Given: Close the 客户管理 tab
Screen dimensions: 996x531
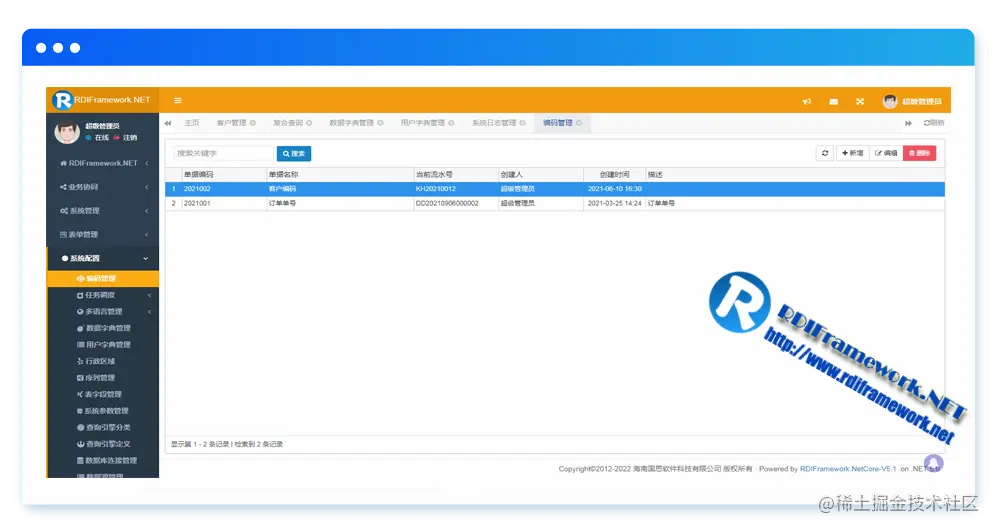Looking at the screenshot, I should click(253, 123).
